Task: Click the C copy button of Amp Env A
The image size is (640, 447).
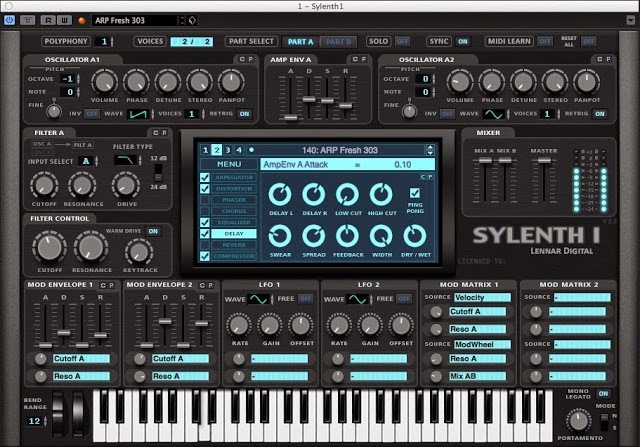Action: [x=355, y=59]
